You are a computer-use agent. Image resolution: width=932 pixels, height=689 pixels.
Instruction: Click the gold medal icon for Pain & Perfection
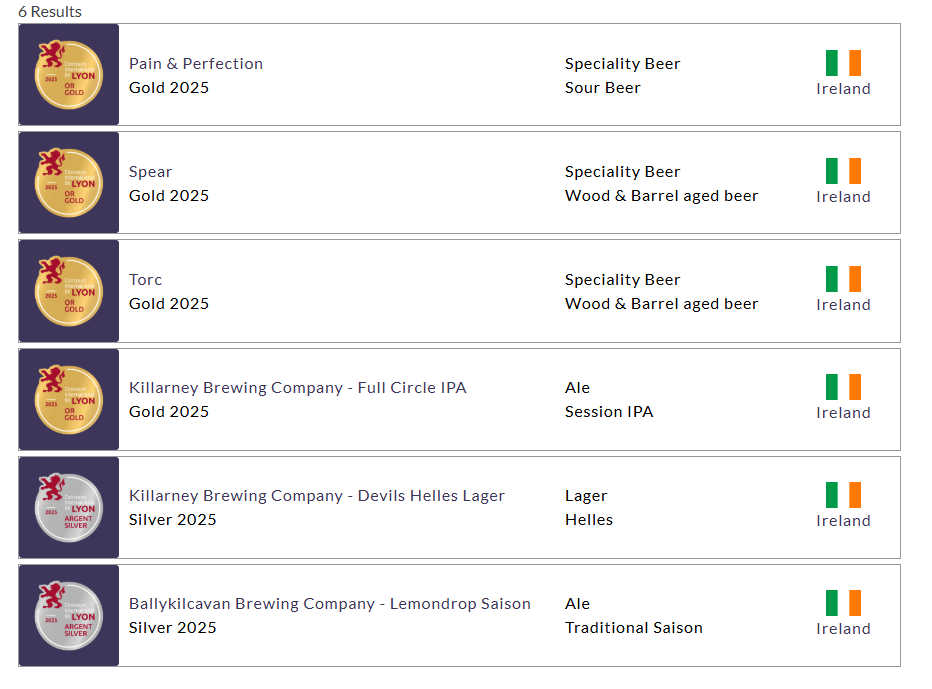(x=68, y=75)
